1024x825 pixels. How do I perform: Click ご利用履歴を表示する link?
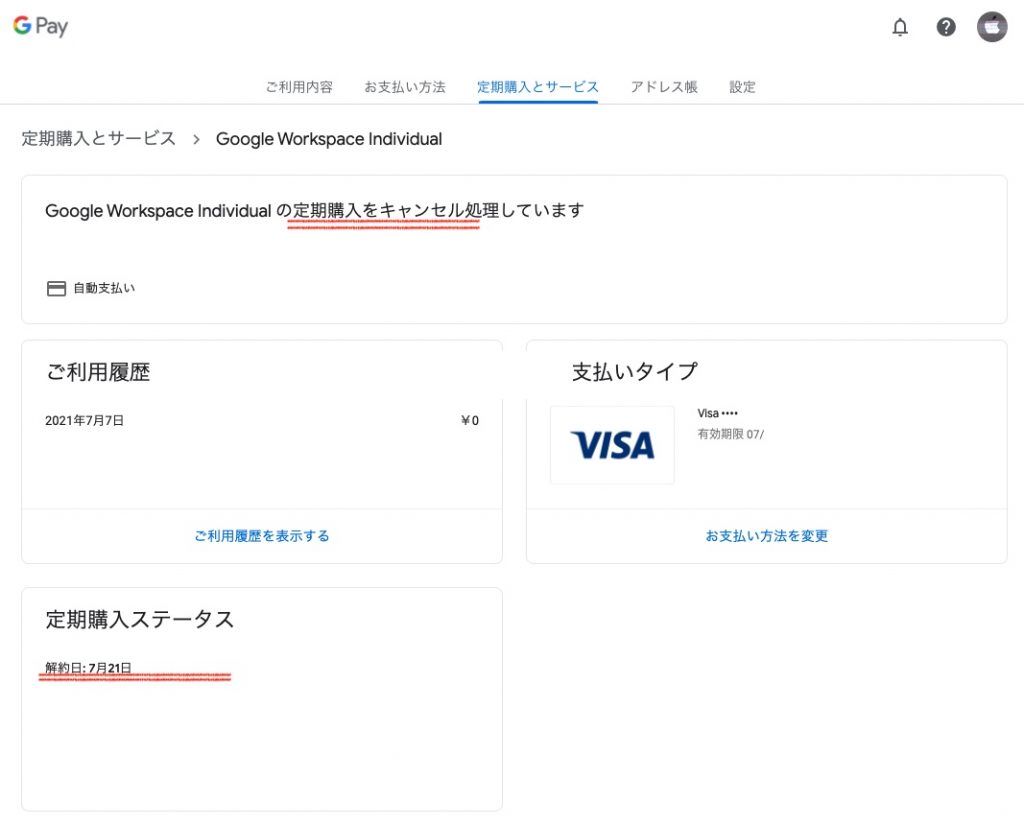pyautogui.click(x=262, y=536)
